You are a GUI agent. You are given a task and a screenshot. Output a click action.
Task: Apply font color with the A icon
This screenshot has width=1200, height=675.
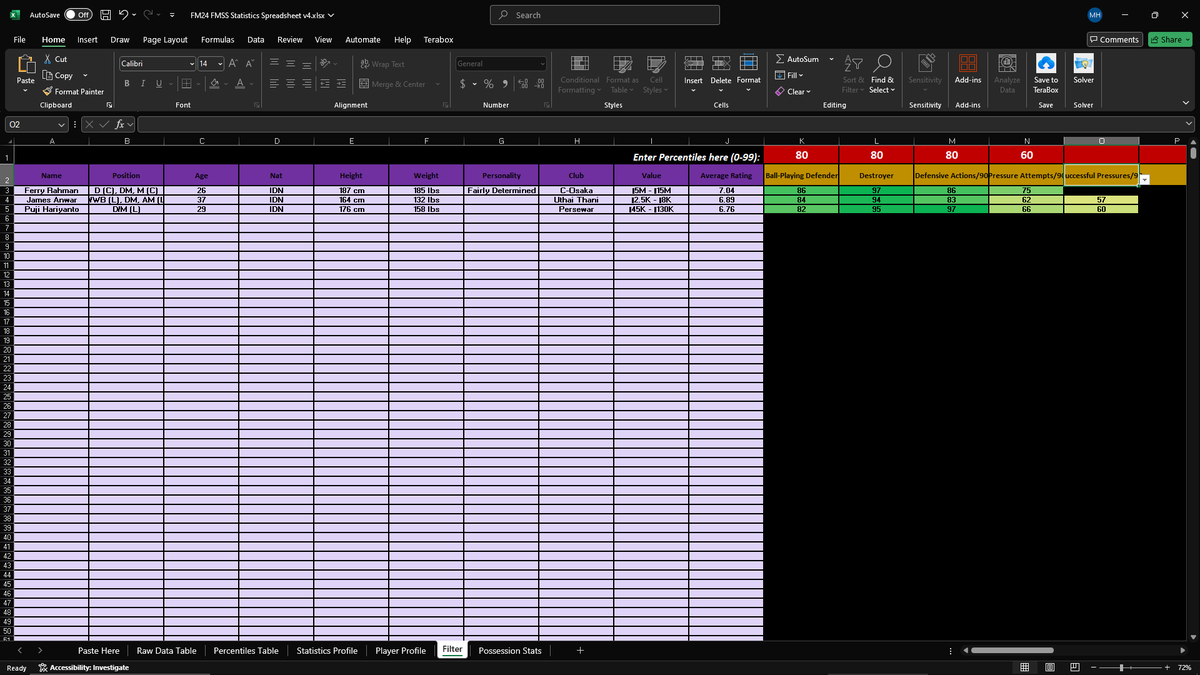pos(240,84)
